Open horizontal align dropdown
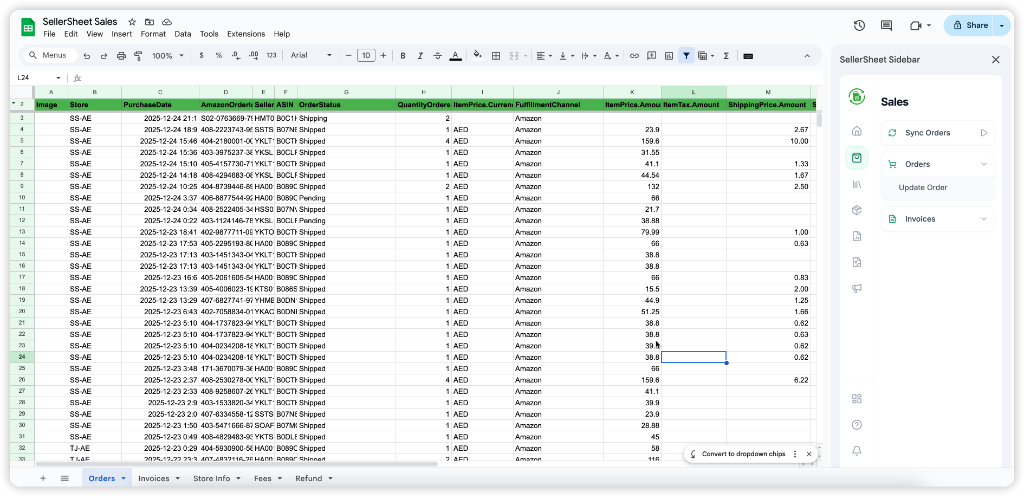This screenshot has width=1024, height=496. (543, 56)
